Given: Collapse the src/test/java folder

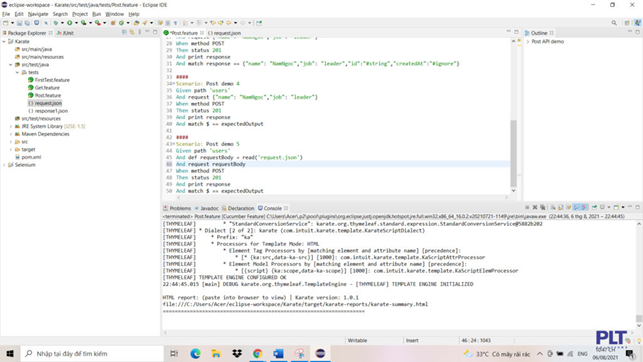Looking at the screenshot, I should click(11, 65).
